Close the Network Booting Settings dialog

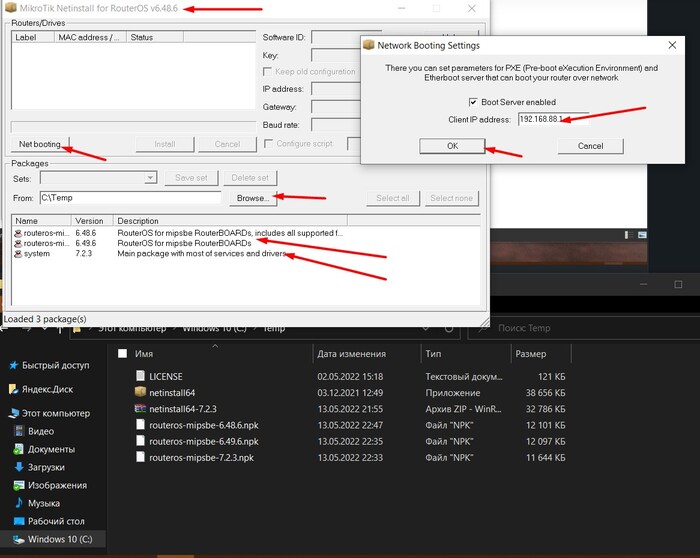click(672, 45)
